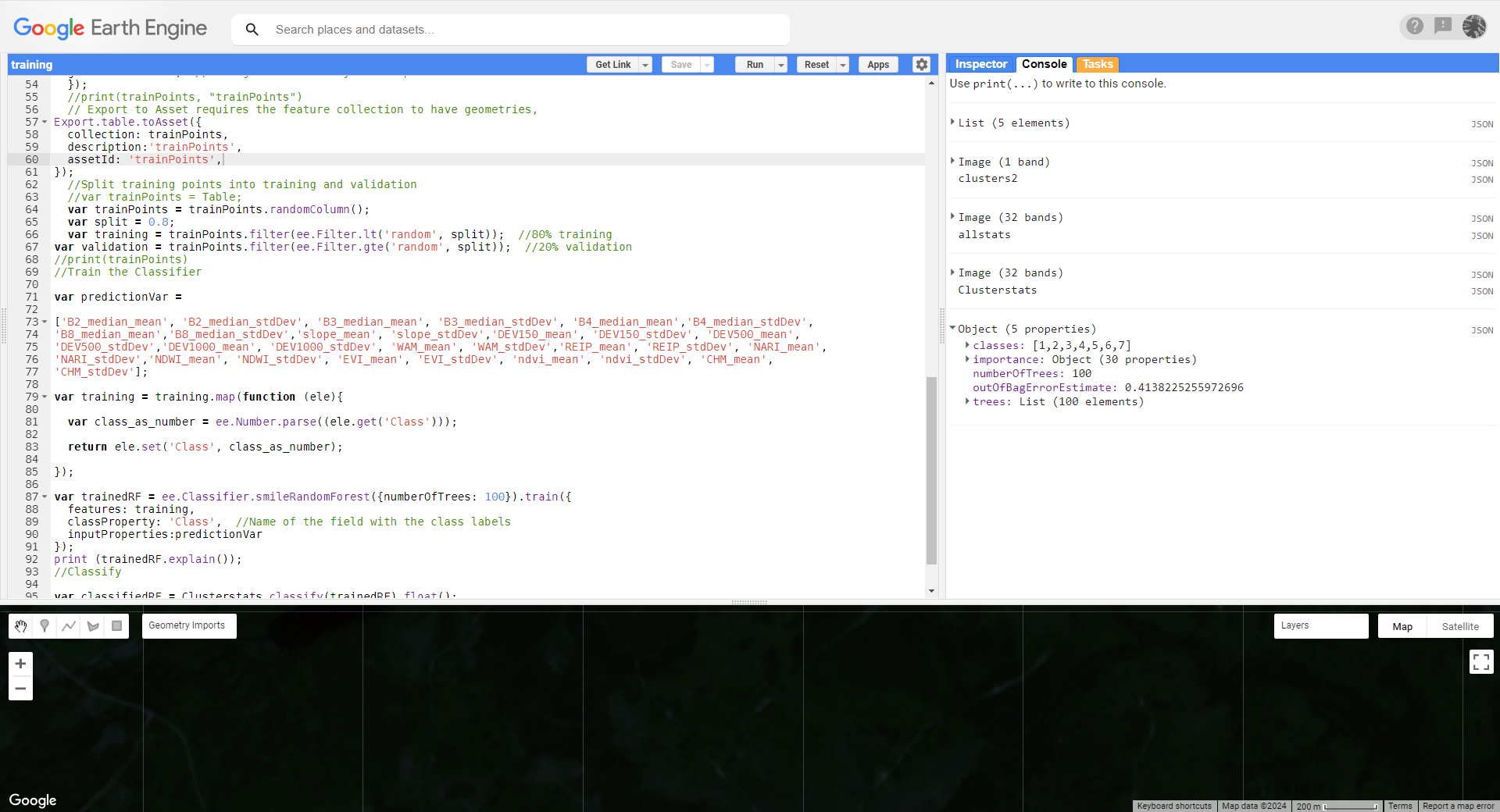The height and width of the screenshot is (812, 1500).
Task: Select the pan hand tool
Action: pyautogui.click(x=21, y=626)
